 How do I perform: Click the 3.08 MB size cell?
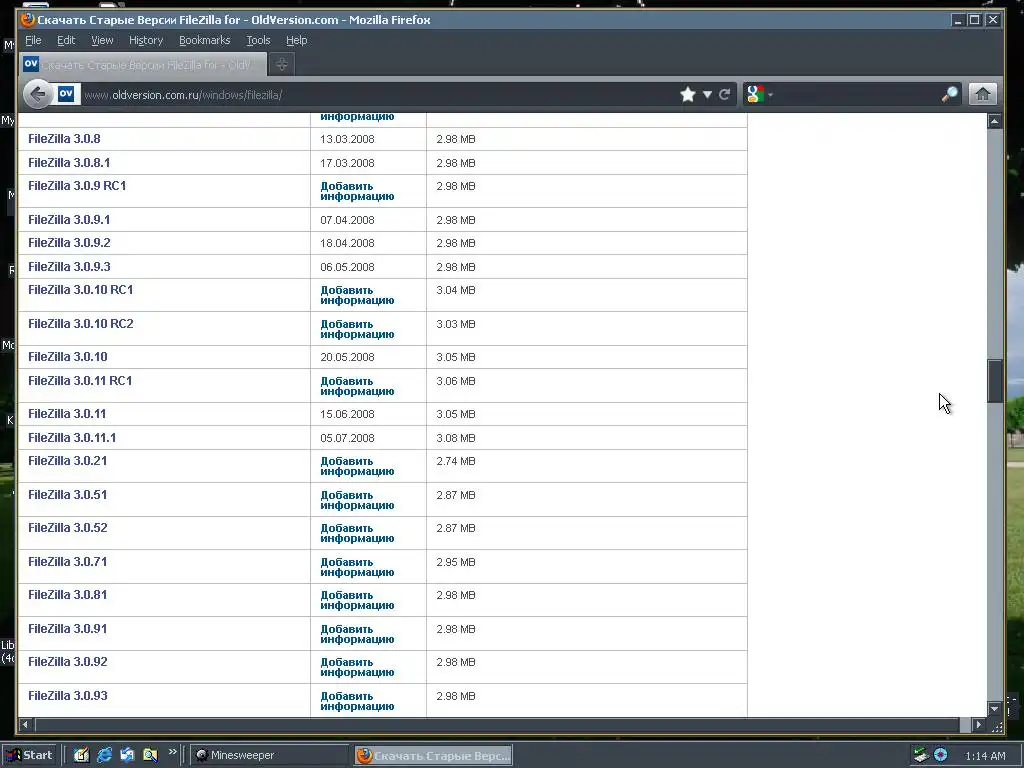456,438
